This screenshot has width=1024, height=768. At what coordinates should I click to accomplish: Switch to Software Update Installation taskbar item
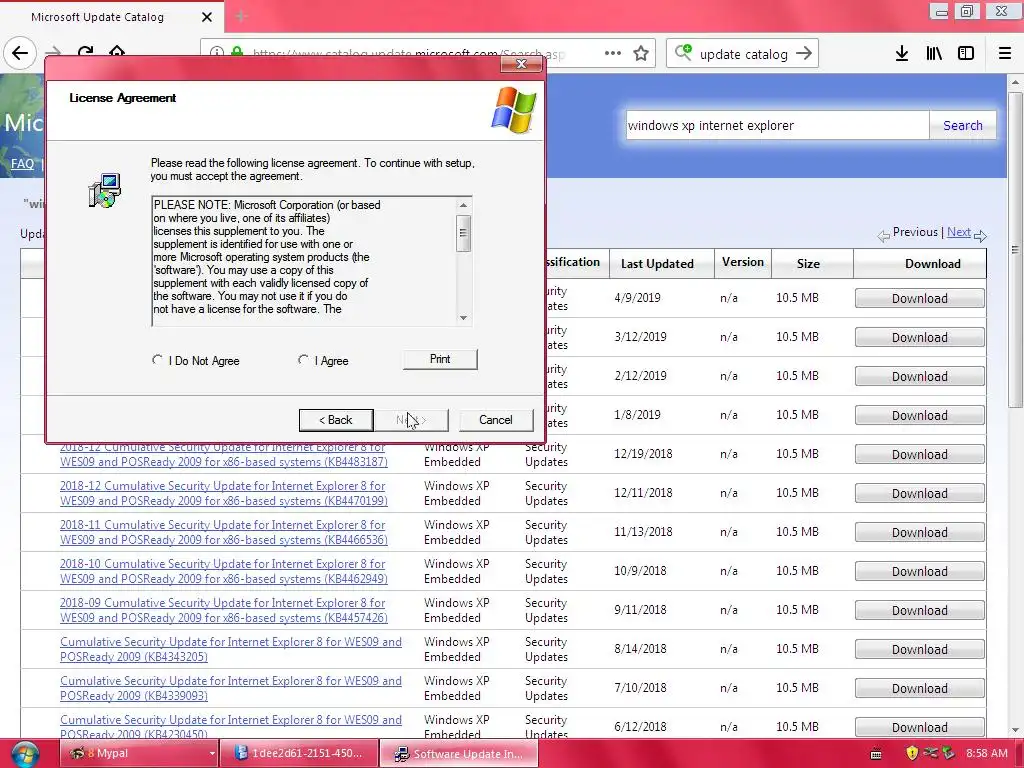coord(460,754)
